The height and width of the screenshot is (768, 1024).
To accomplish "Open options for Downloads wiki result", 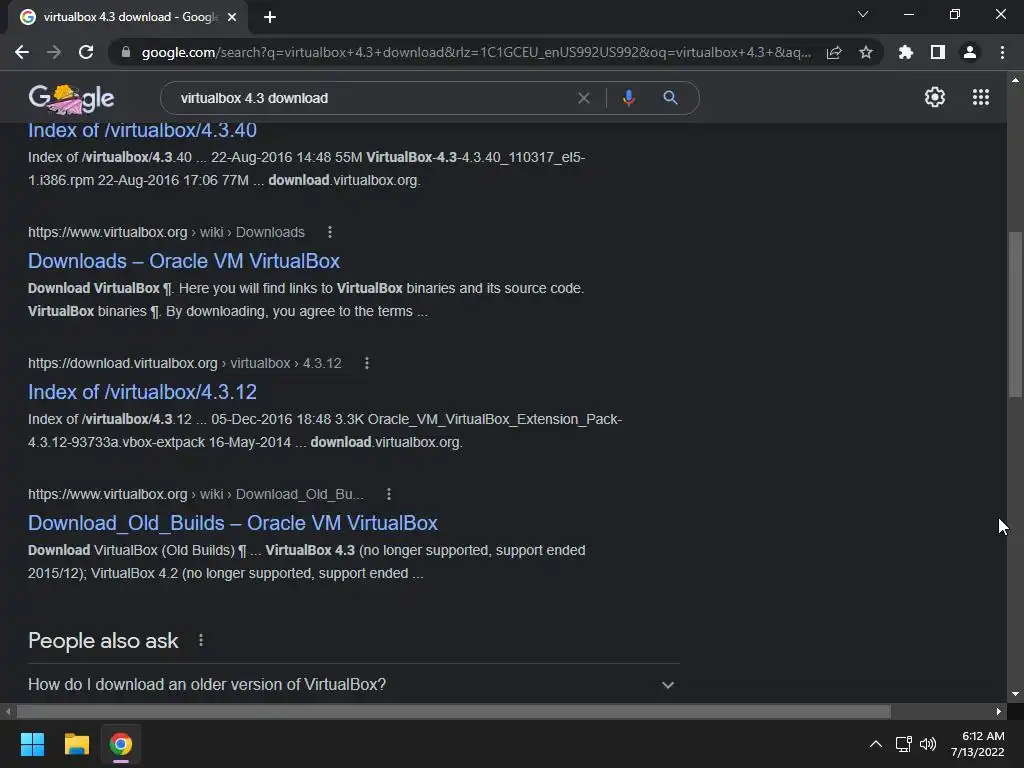I will tap(330, 232).
